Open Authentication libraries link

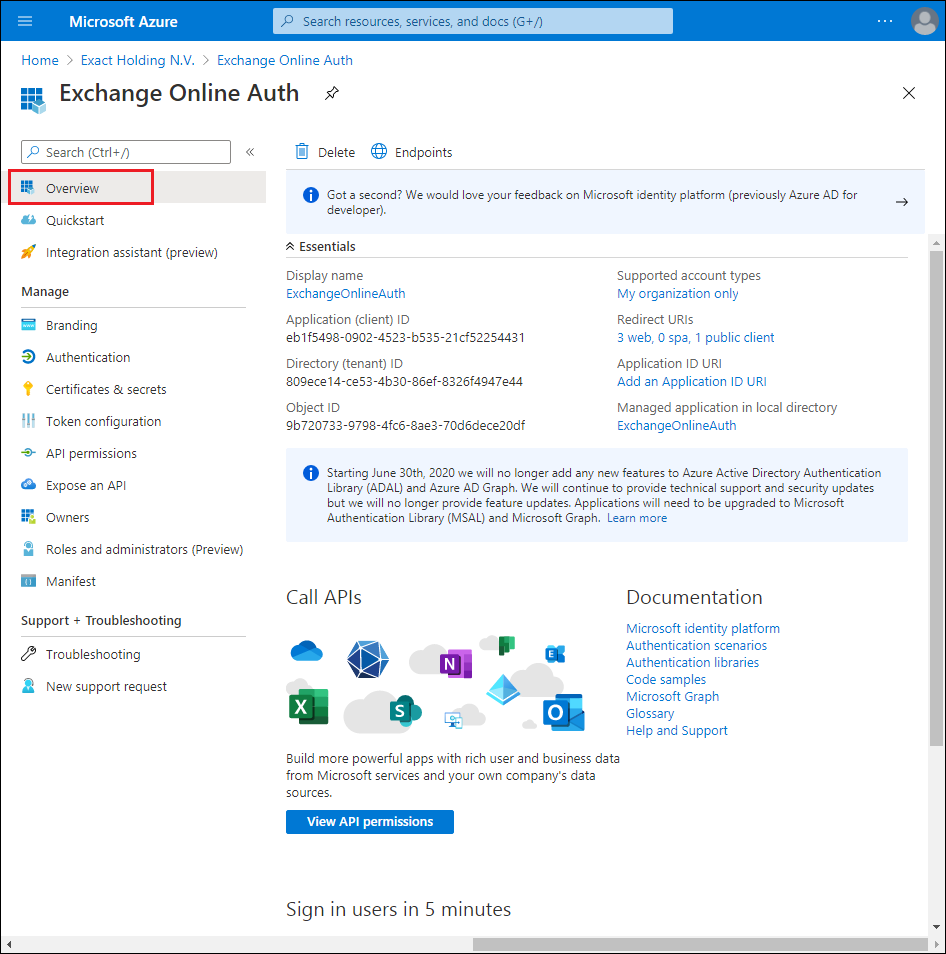click(x=692, y=663)
